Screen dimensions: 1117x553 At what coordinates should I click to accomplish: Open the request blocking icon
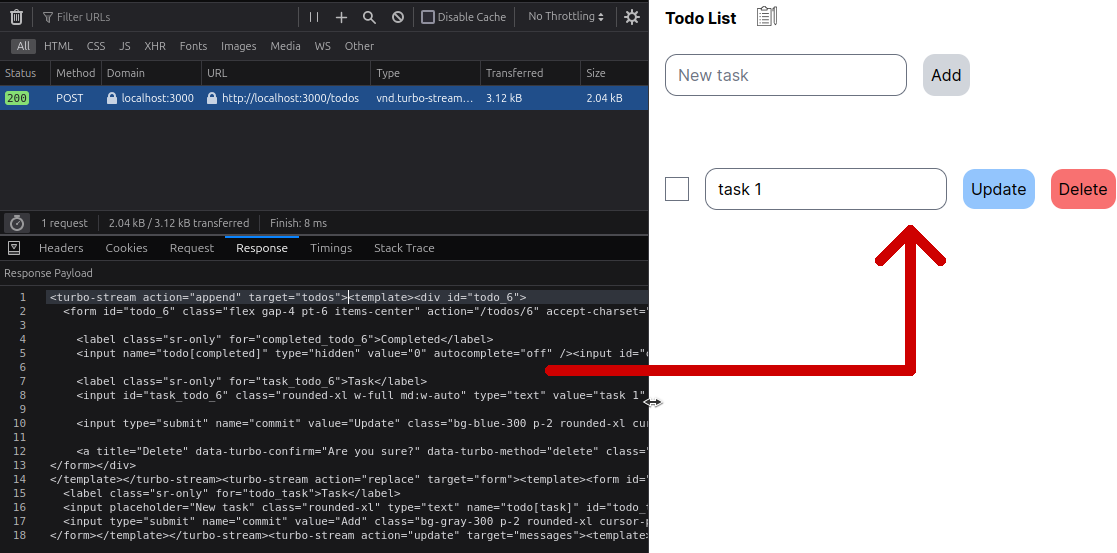point(398,17)
